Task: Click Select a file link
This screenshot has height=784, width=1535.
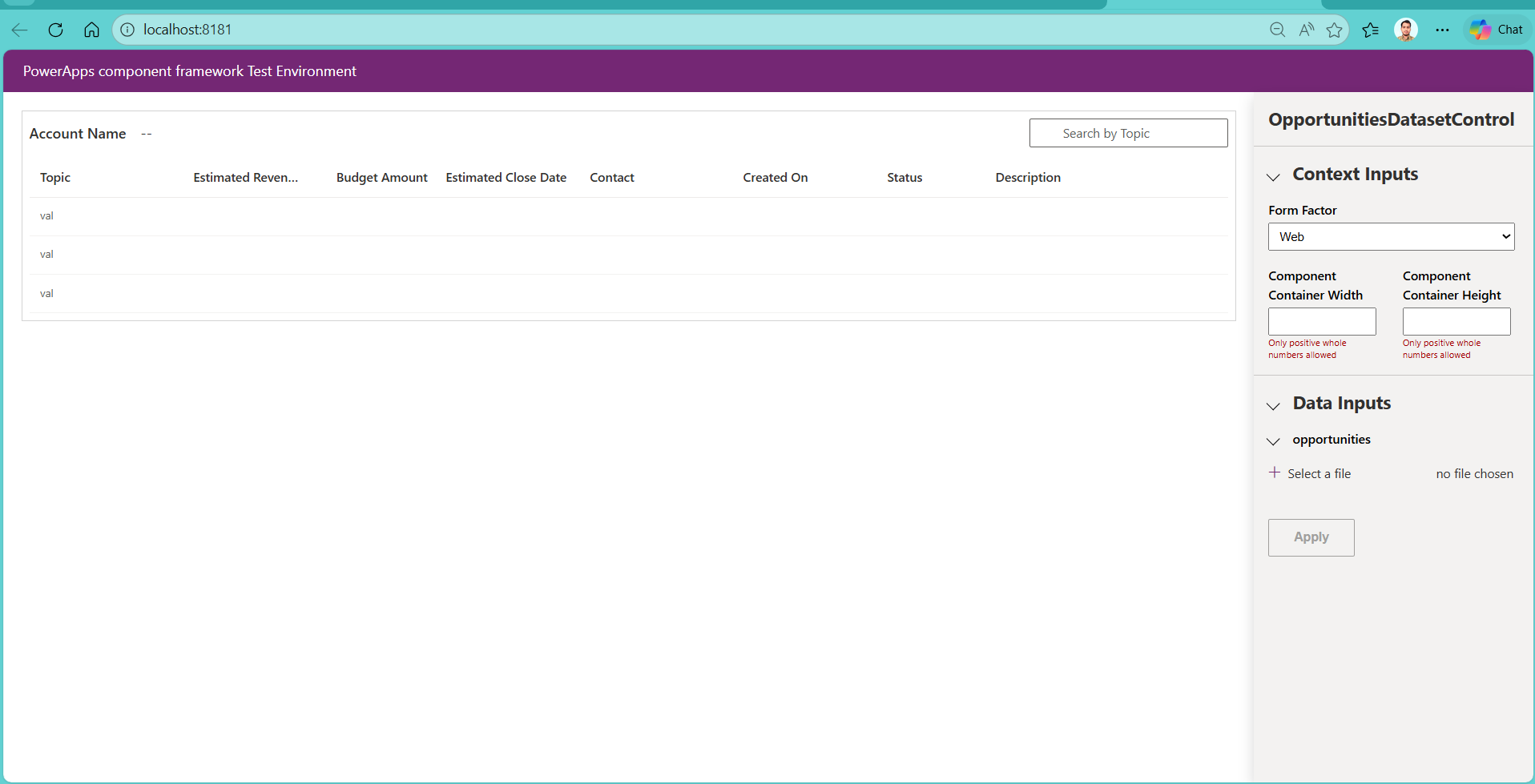Action: point(1318,474)
